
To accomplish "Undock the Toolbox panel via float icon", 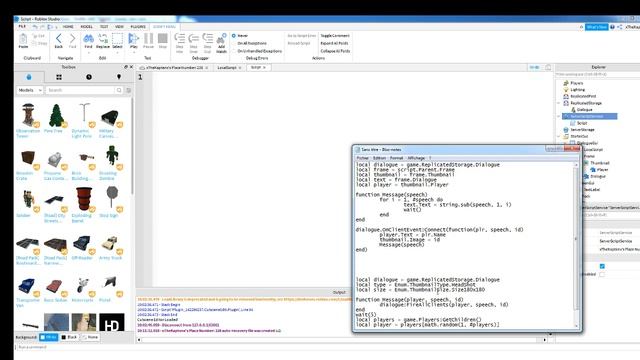I will [126, 67].
